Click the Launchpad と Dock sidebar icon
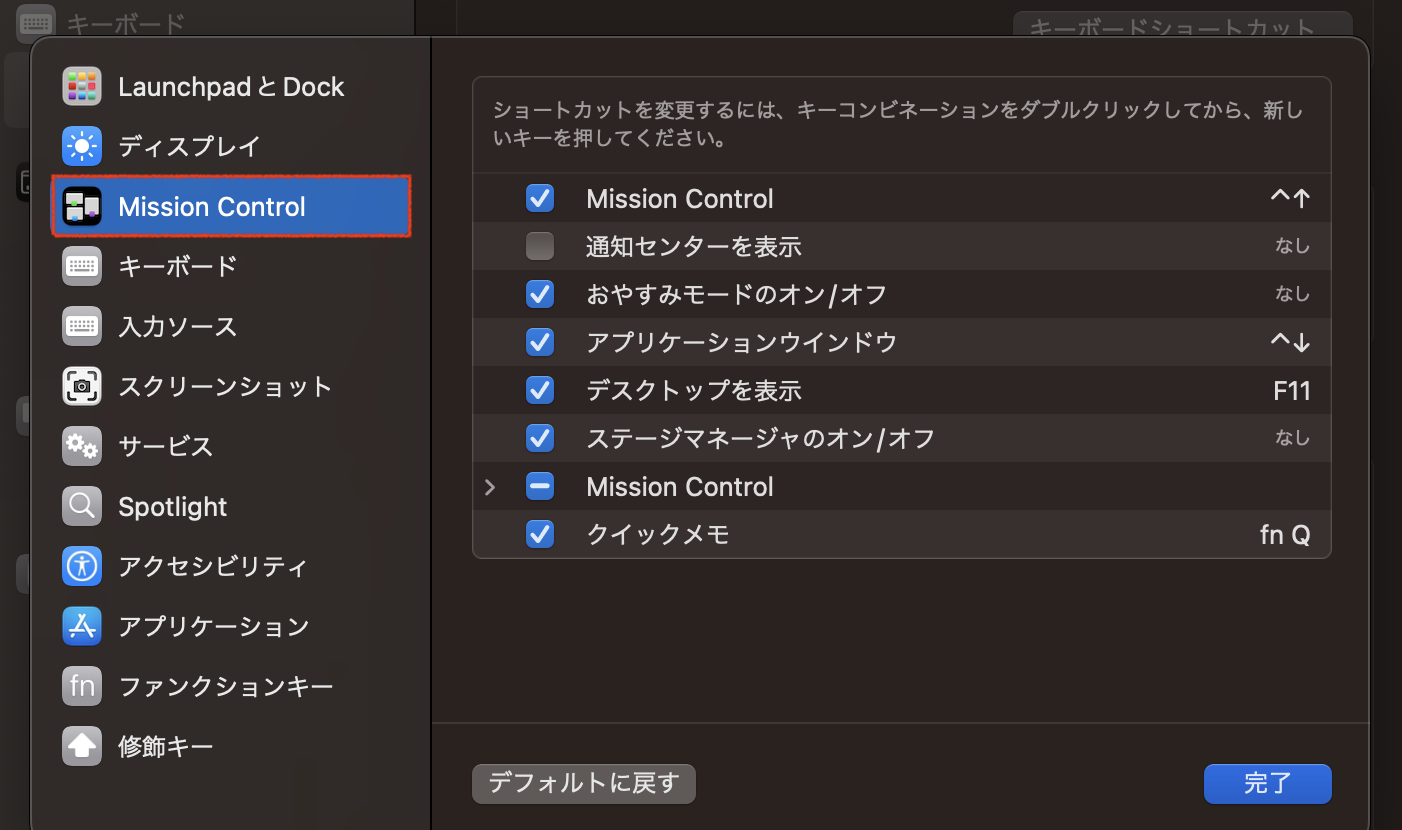 tap(82, 87)
